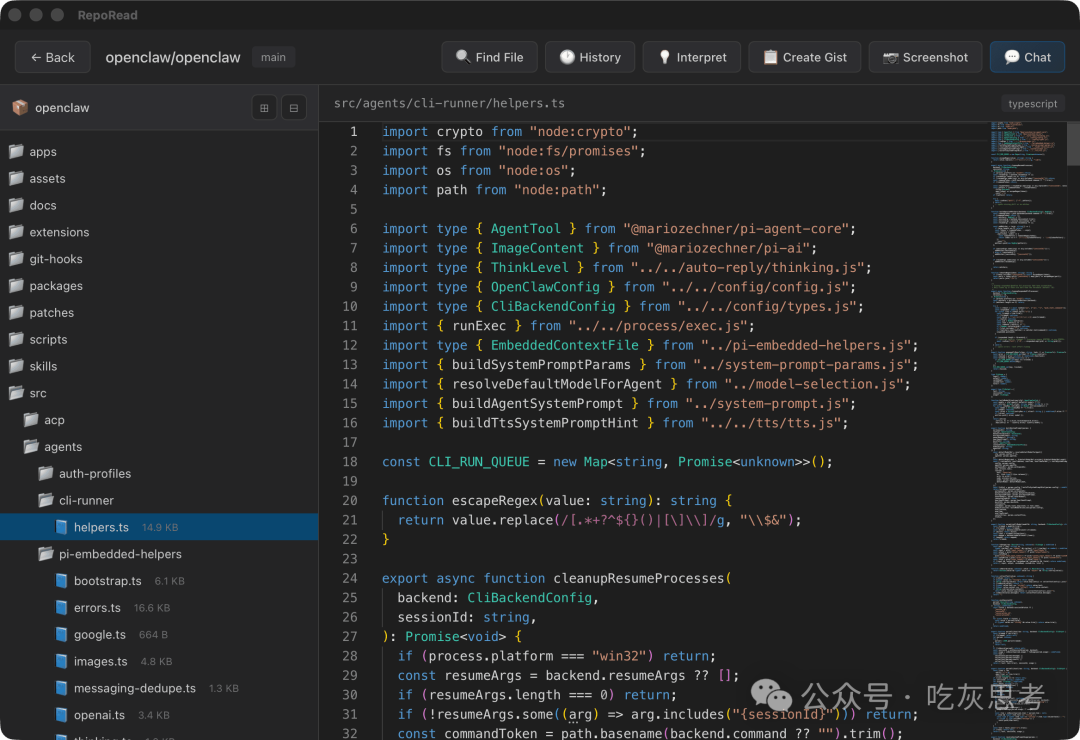
Task: Open the assets folder
Action: click(x=159, y=178)
